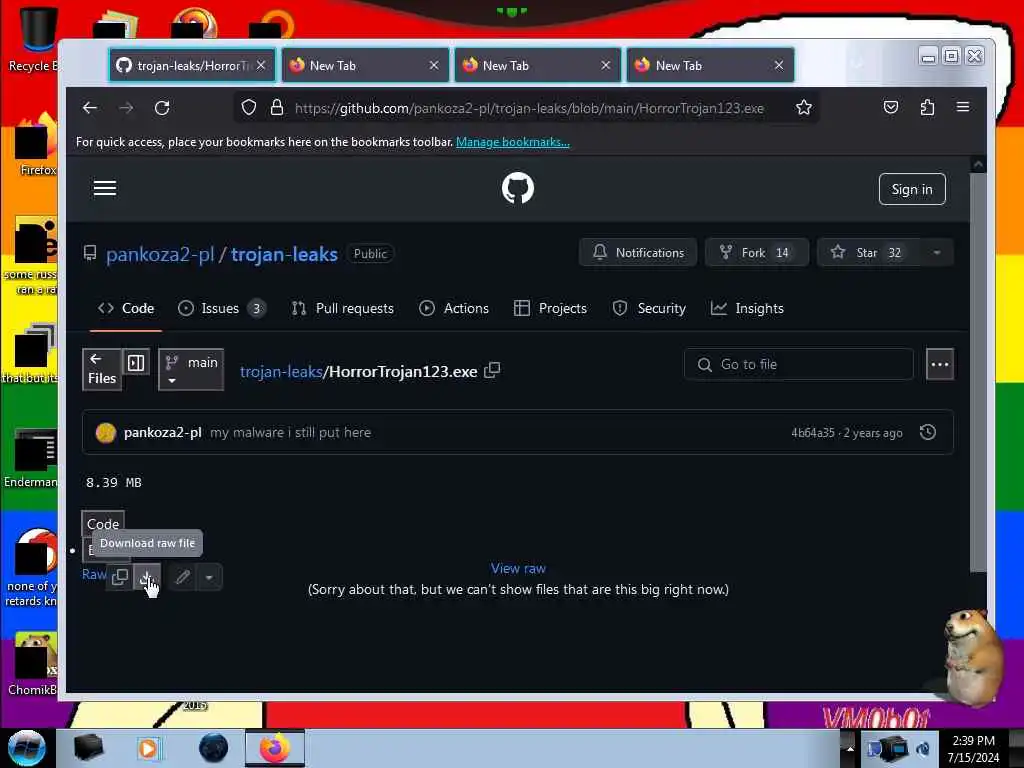
Task: Go back with the browser back arrow
Action: tap(89, 108)
